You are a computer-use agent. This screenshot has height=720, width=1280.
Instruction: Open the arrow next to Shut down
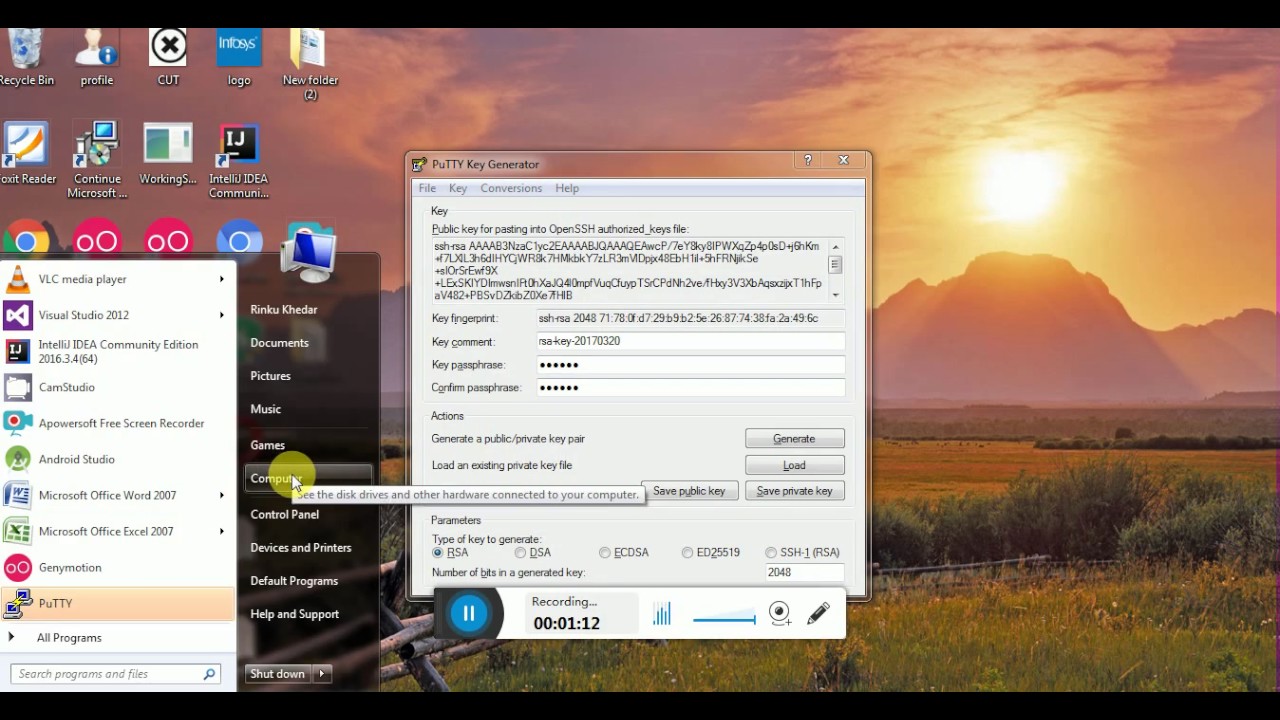coord(322,674)
